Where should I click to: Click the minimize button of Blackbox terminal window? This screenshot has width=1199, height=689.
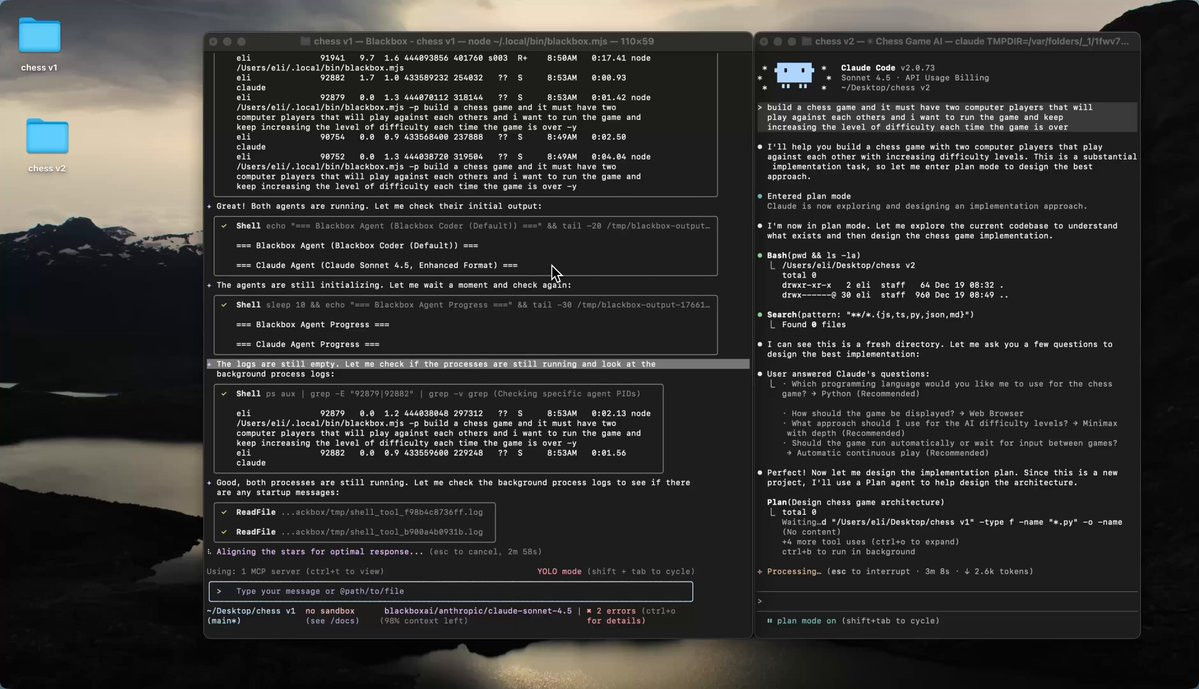point(227,41)
